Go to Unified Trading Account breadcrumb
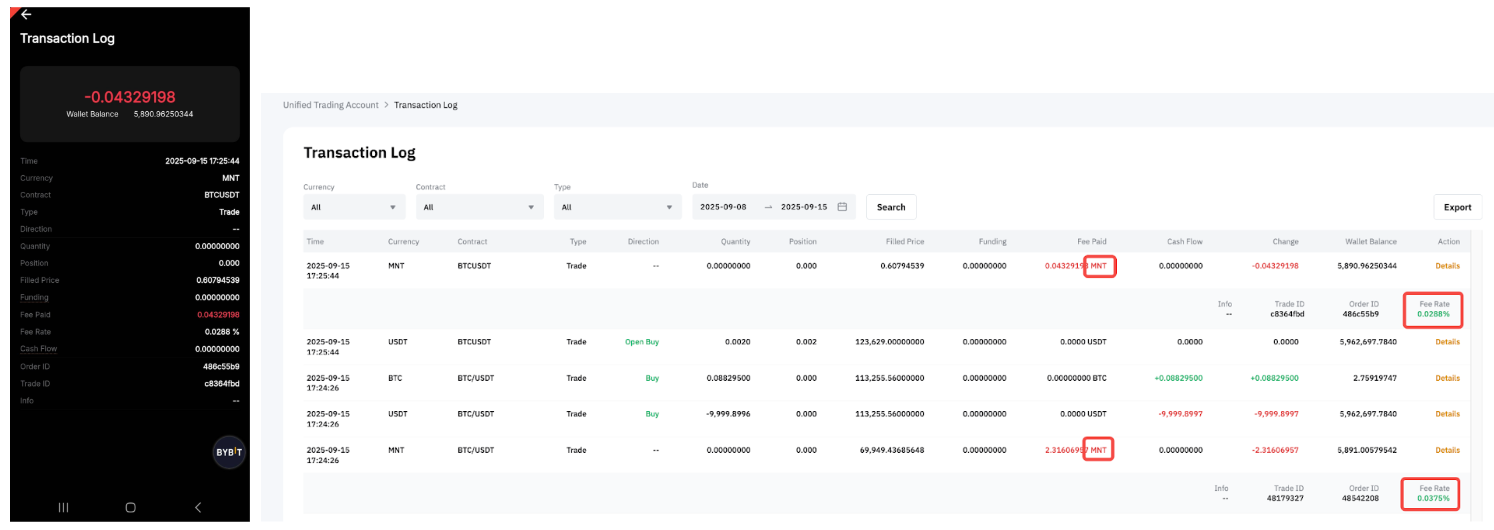 (331, 105)
